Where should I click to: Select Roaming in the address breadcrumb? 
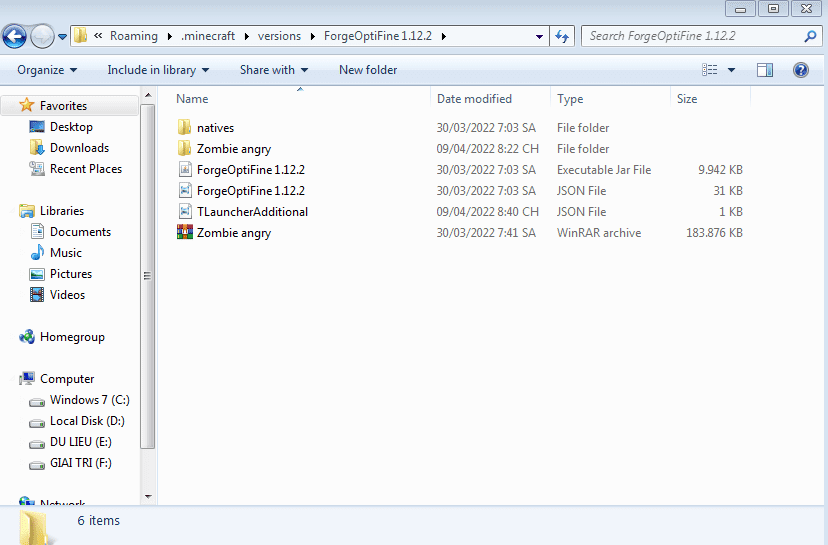coord(134,36)
